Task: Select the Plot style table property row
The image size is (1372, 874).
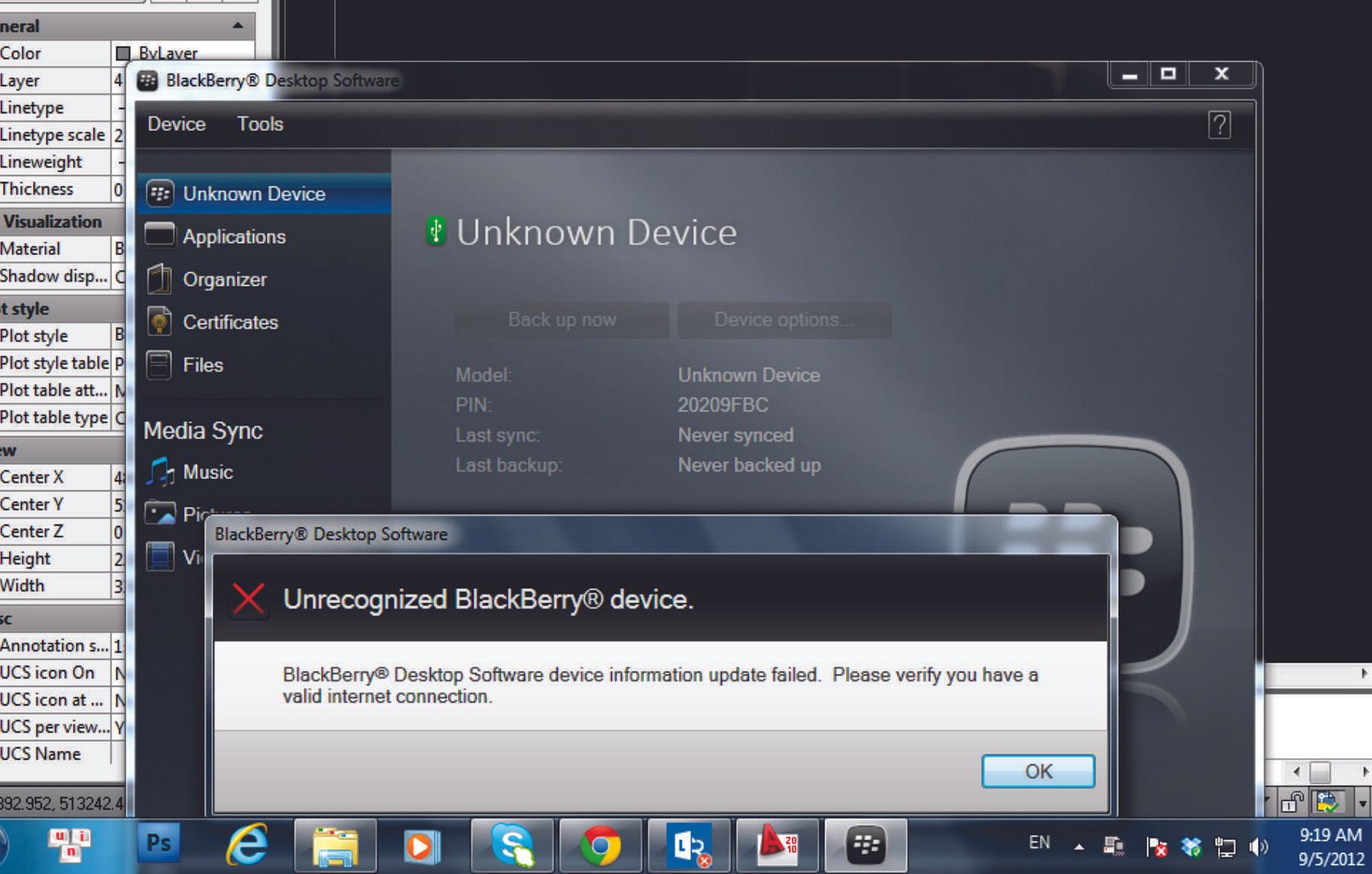Action: coord(63,363)
